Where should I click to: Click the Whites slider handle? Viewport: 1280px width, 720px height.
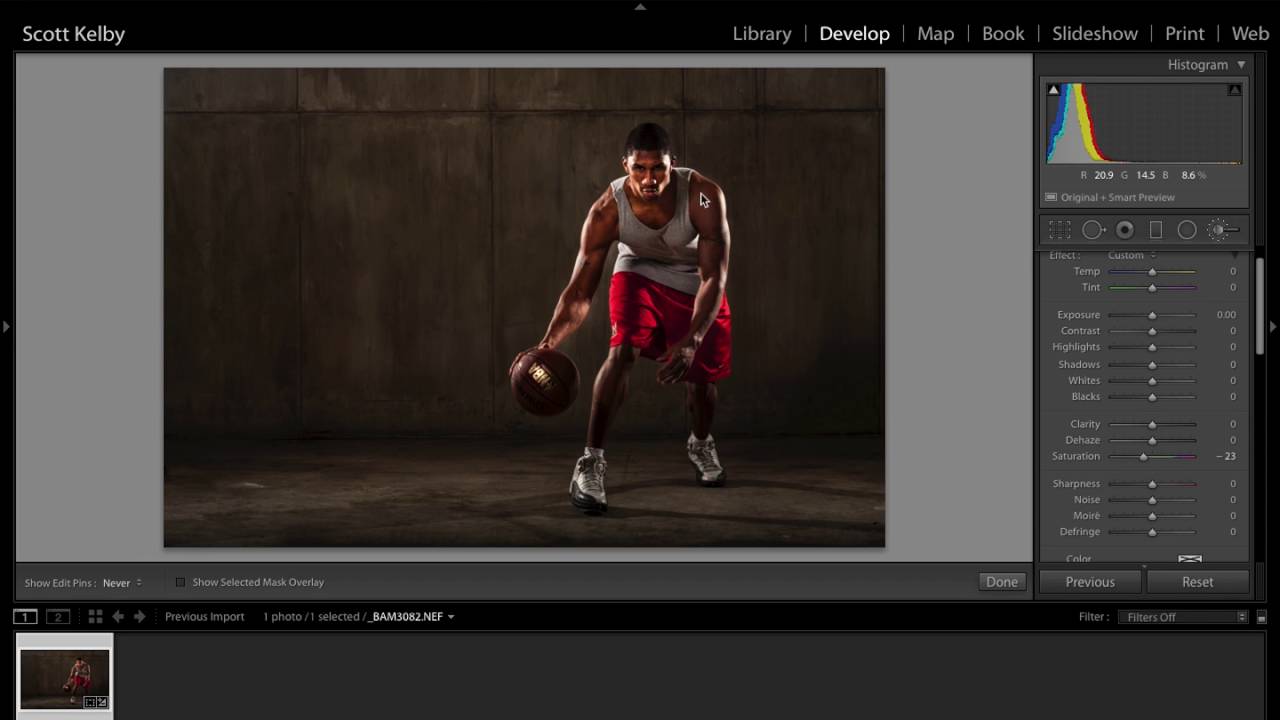tap(1152, 381)
